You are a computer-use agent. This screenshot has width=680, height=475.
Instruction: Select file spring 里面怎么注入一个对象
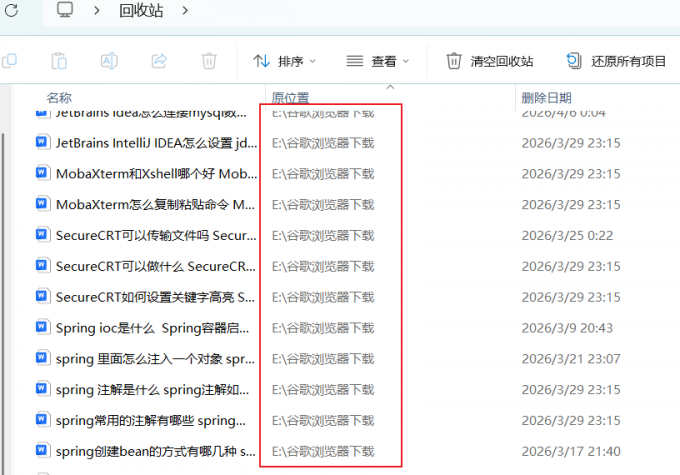point(155,359)
